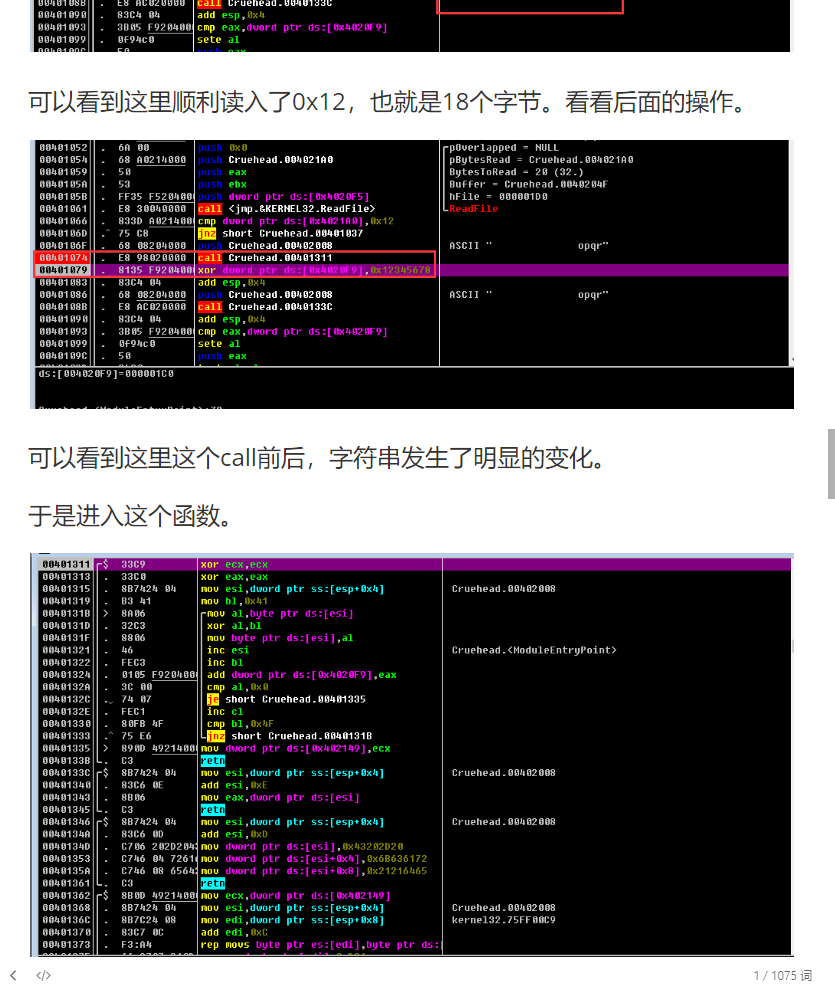Toggle source code mode icon
Screen dimensions: 835x989
point(43,975)
